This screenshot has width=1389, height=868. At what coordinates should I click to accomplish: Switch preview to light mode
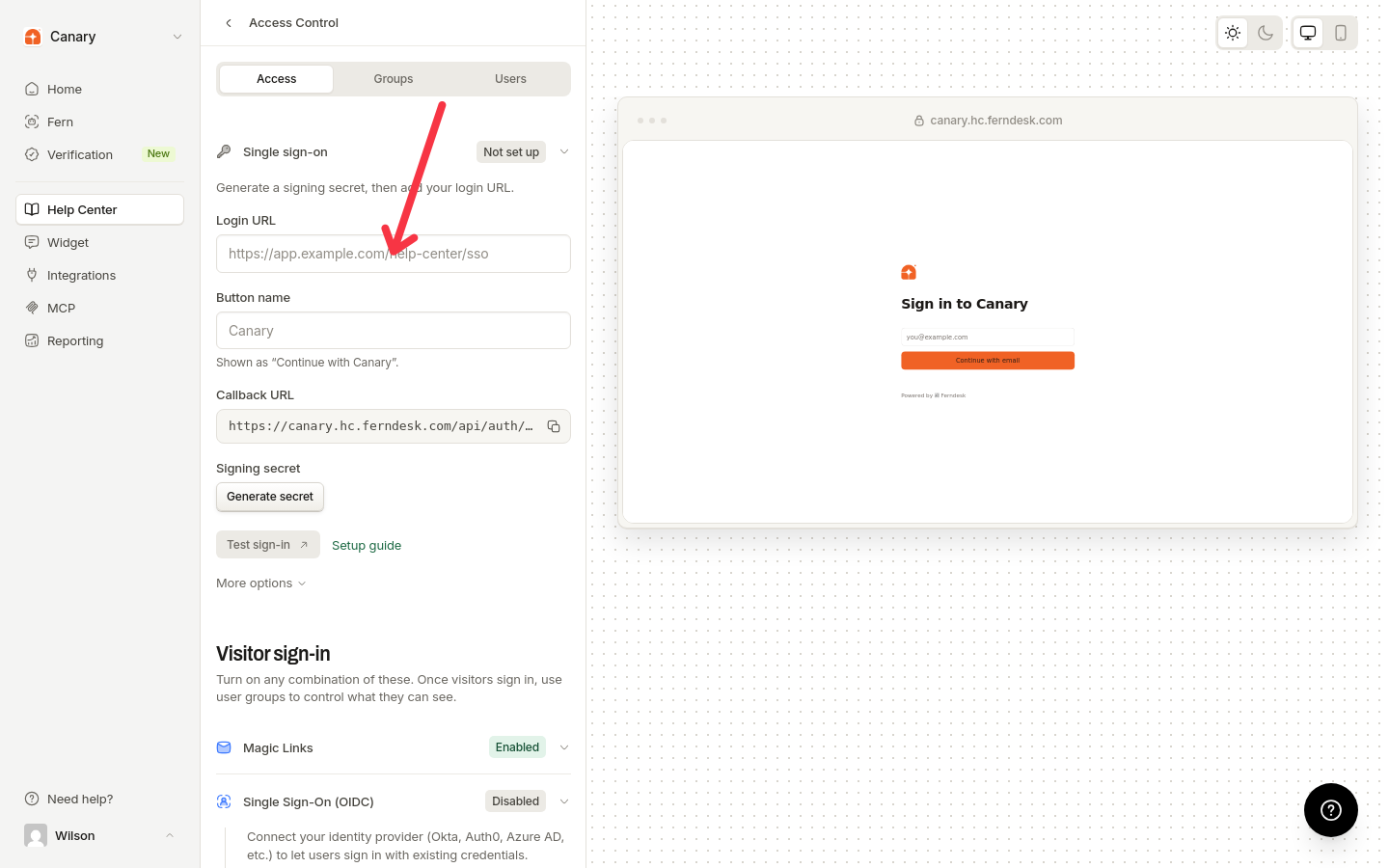(1233, 33)
